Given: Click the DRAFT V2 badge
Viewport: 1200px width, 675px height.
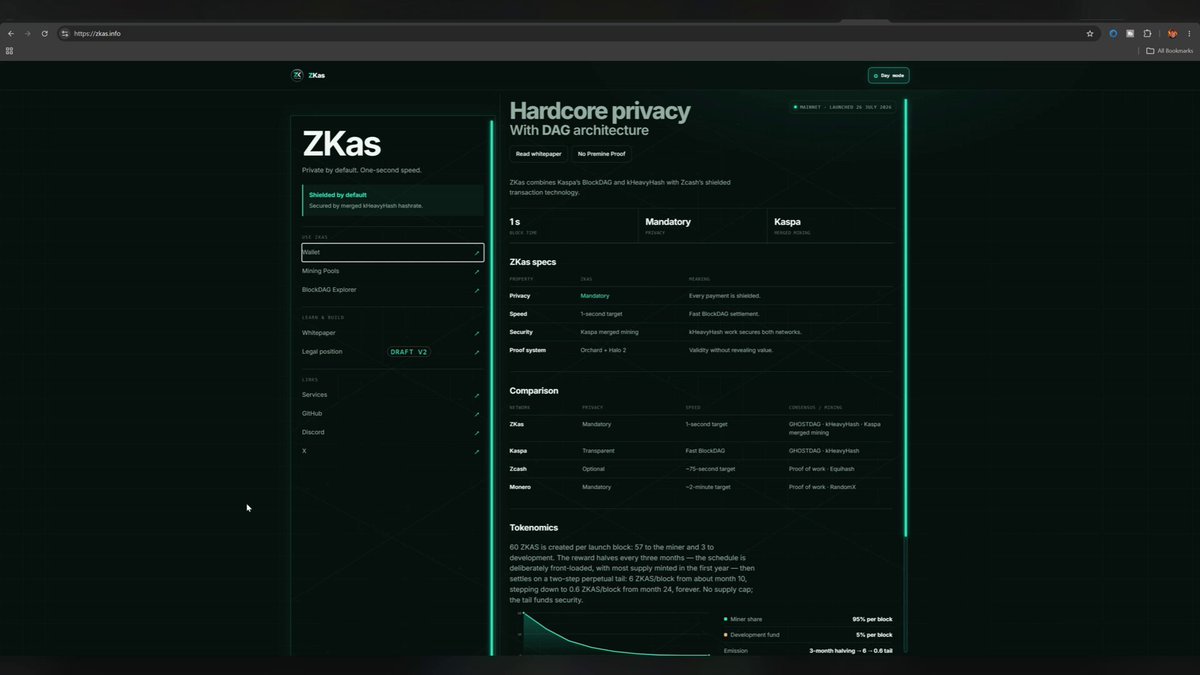Looking at the screenshot, I should pos(409,352).
